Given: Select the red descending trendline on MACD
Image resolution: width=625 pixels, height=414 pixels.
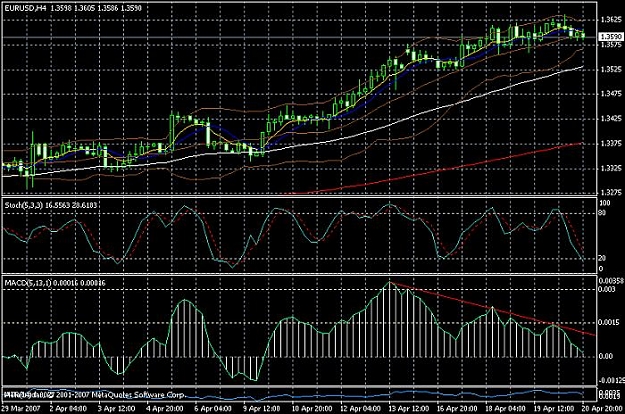Looking at the screenshot, I should click(x=492, y=308).
